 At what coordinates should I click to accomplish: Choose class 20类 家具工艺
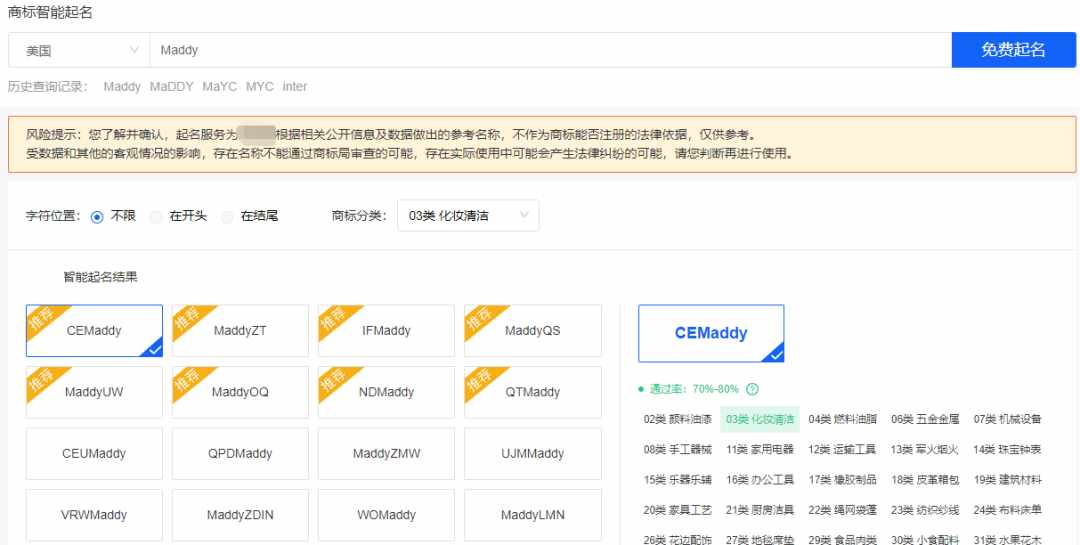tap(678, 510)
